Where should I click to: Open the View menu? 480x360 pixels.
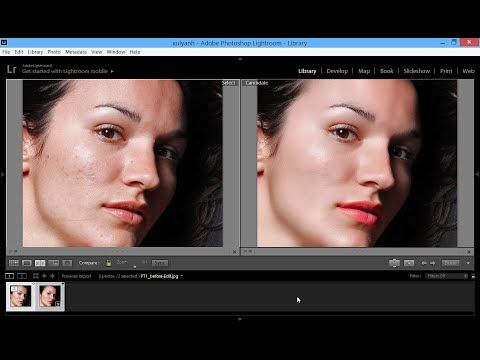click(97, 52)
